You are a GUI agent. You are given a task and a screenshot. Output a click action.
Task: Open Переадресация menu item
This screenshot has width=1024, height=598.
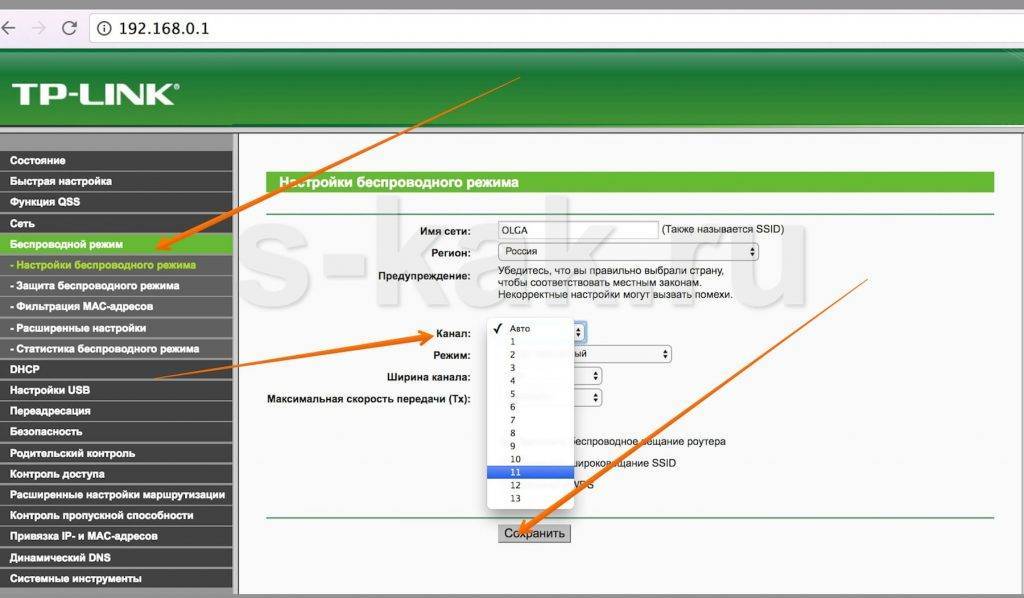tap(116, 411)
